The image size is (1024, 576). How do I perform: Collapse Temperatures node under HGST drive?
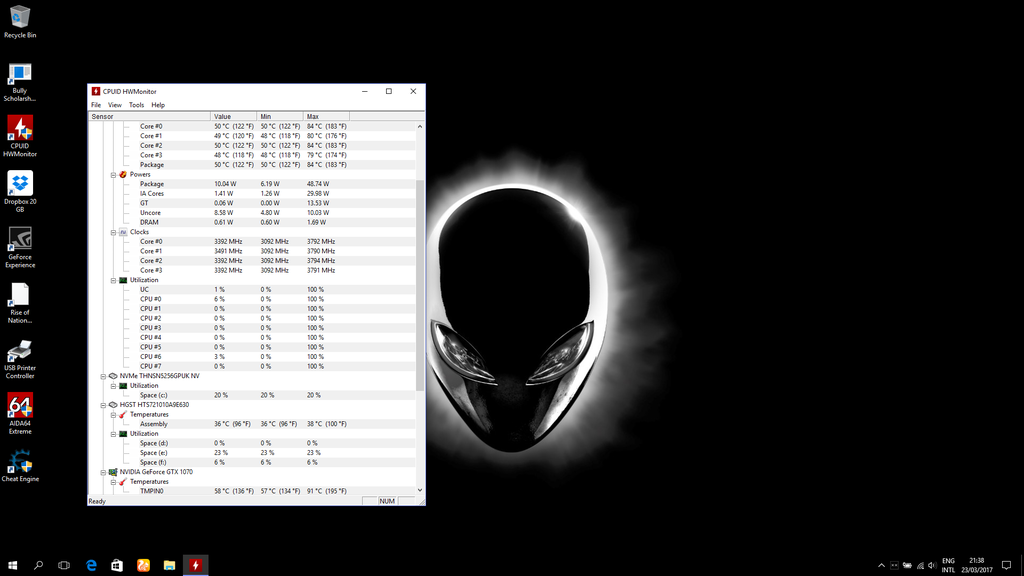(113, 415)
